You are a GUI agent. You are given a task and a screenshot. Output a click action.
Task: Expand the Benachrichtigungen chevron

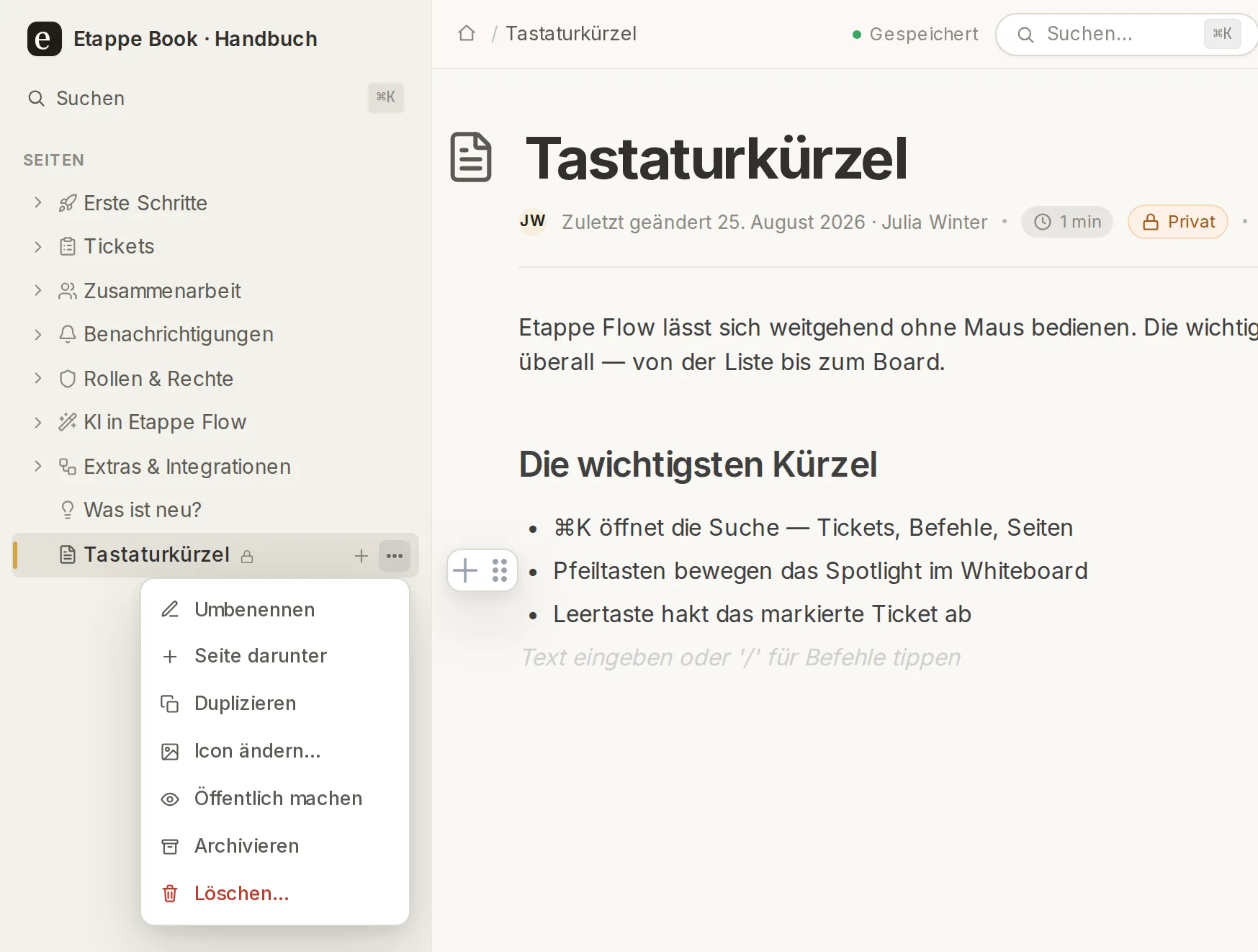coord(38,335)
